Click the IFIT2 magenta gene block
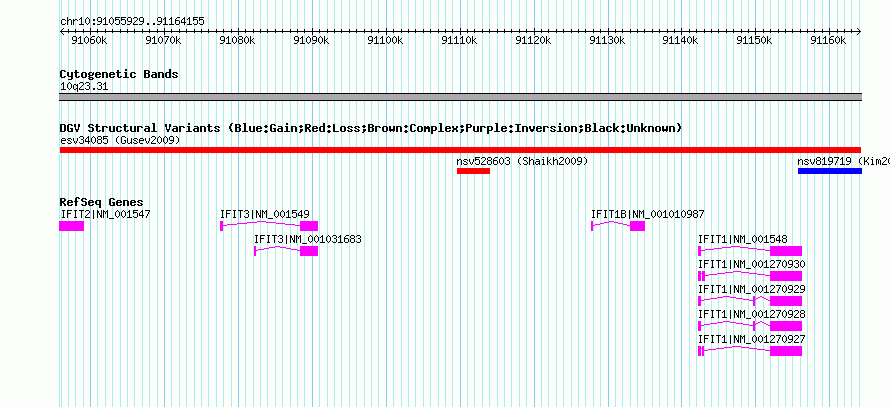This screenshot has height=407, width=890. pos(72,226)
